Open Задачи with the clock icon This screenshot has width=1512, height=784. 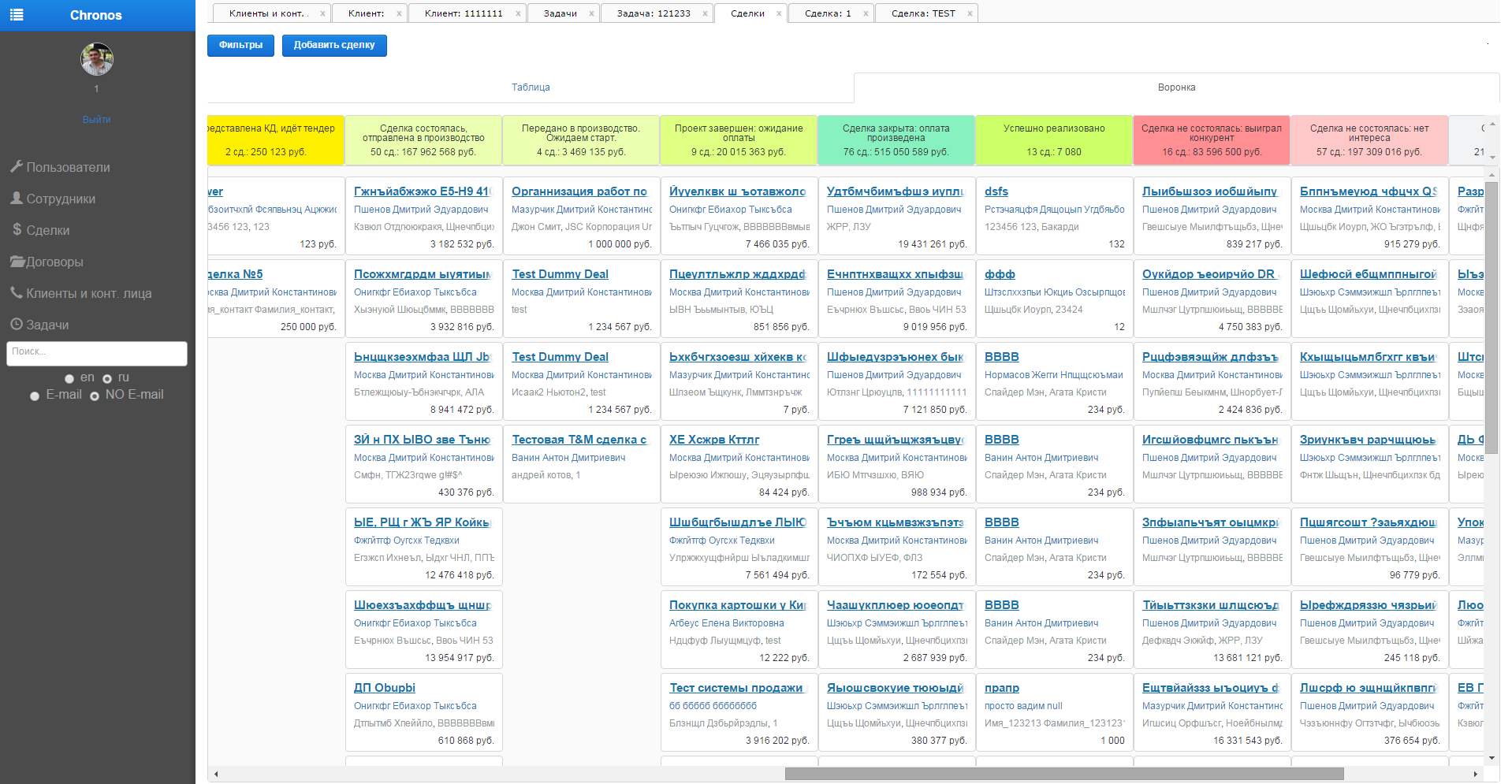40,325
